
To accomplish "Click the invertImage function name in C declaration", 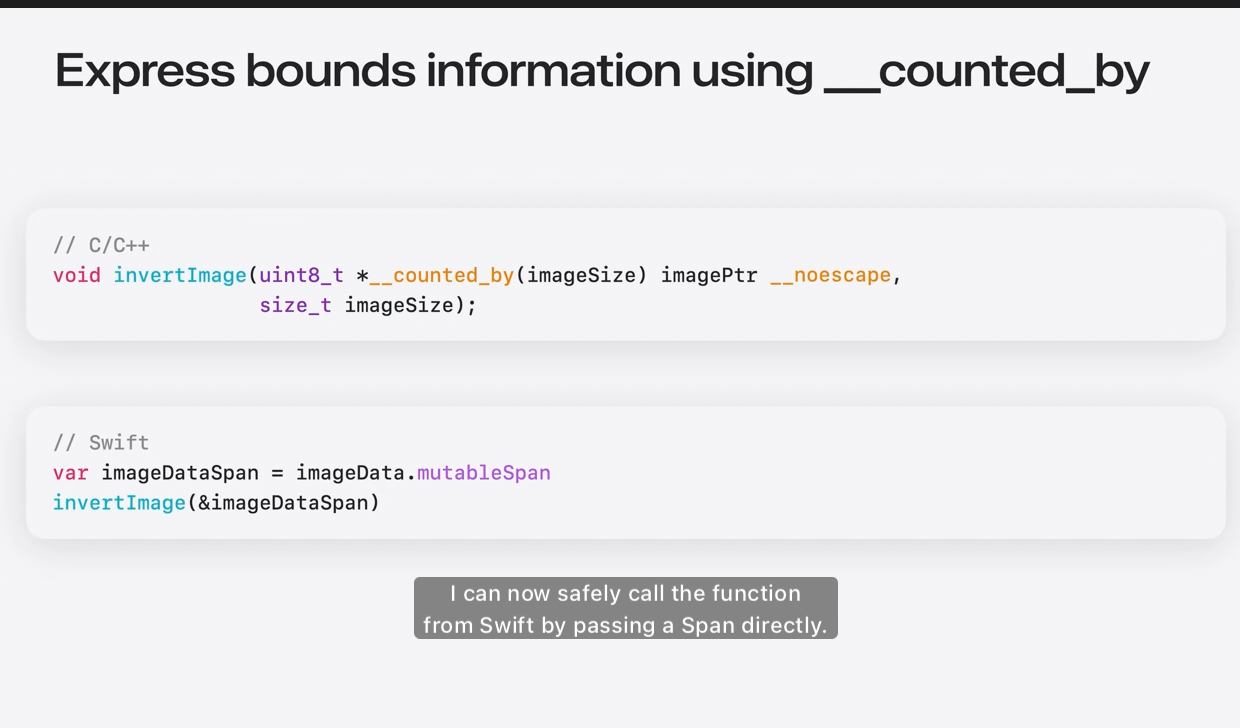I will [x=180, y=275].
